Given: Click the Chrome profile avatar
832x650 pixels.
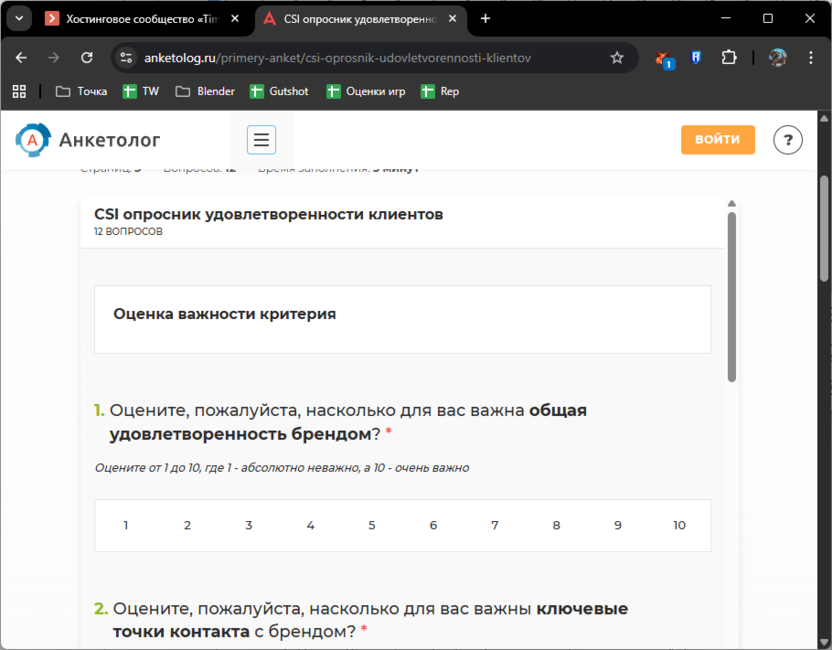Looking at the screenshot, I should (x=778, y=58).
